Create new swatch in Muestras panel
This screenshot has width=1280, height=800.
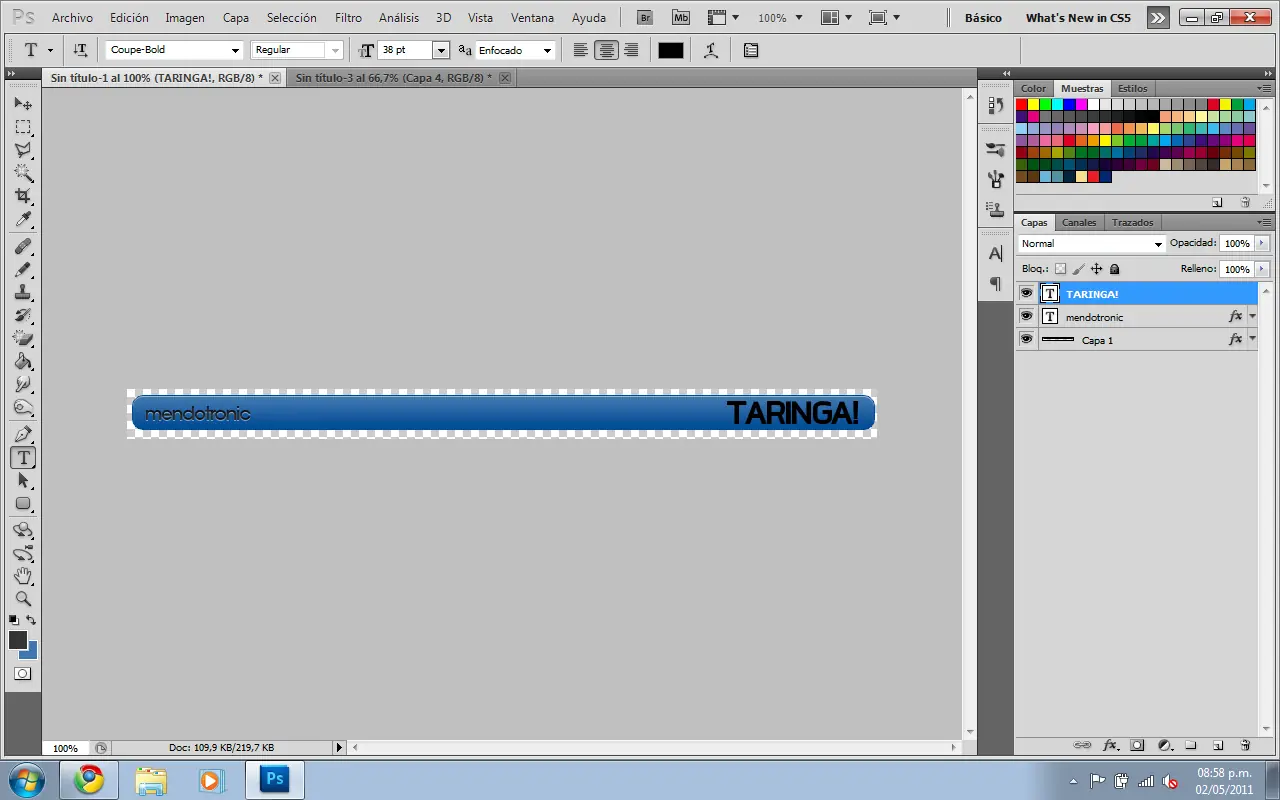coord(1217,201)
